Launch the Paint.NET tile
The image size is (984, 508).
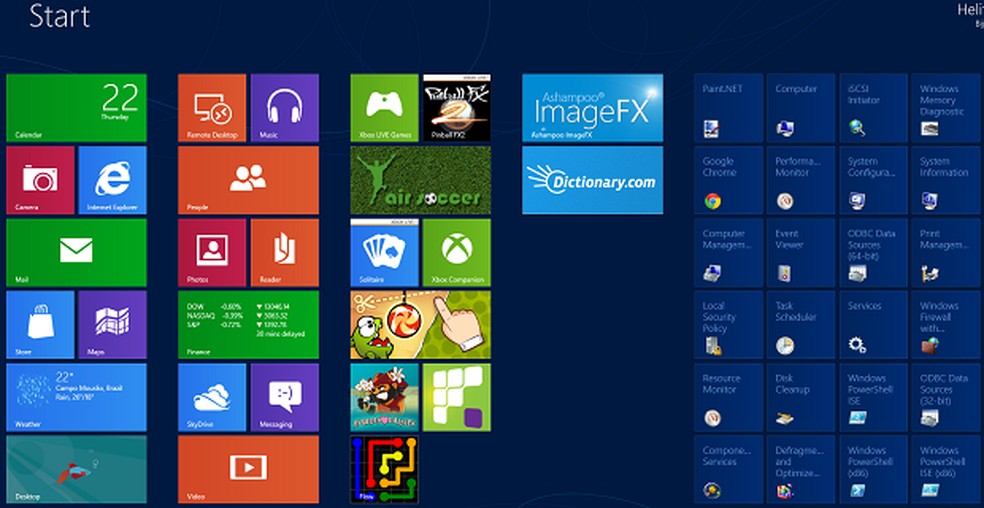(729, 108)
